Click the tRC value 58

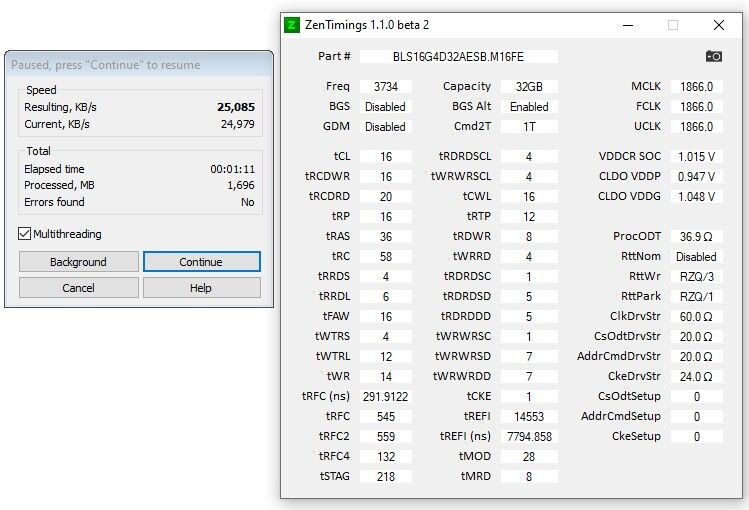click(x=386, y=256)
